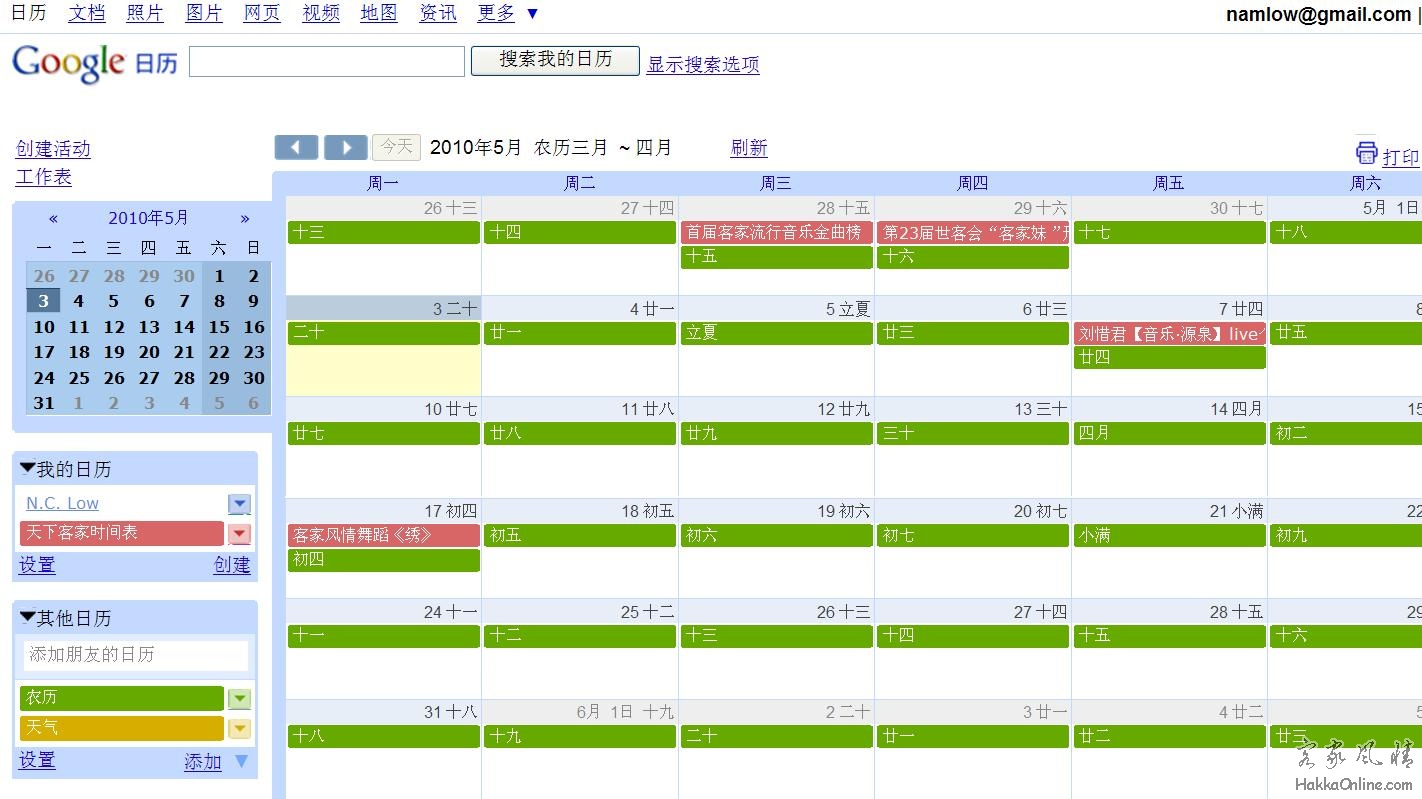Click the 创建活动 link

point(53,149)
